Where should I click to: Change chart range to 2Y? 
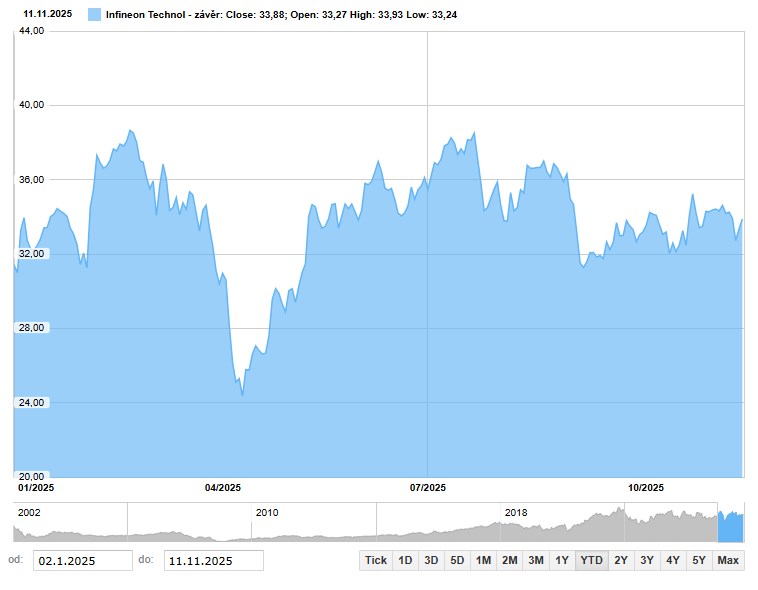click(x=621, y=560)
